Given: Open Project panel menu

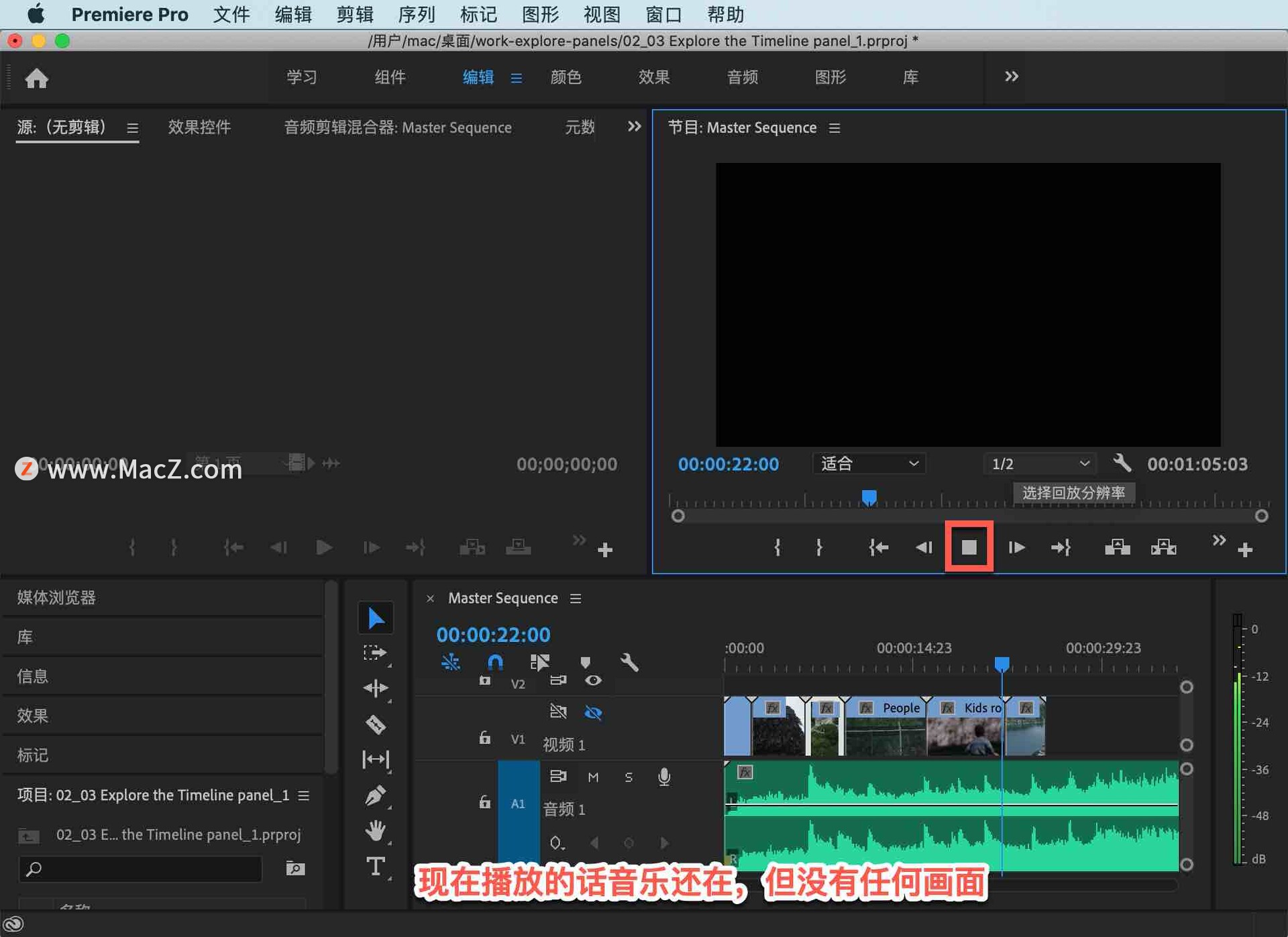Looking at the screenshot, I should (x=304, y=795).
